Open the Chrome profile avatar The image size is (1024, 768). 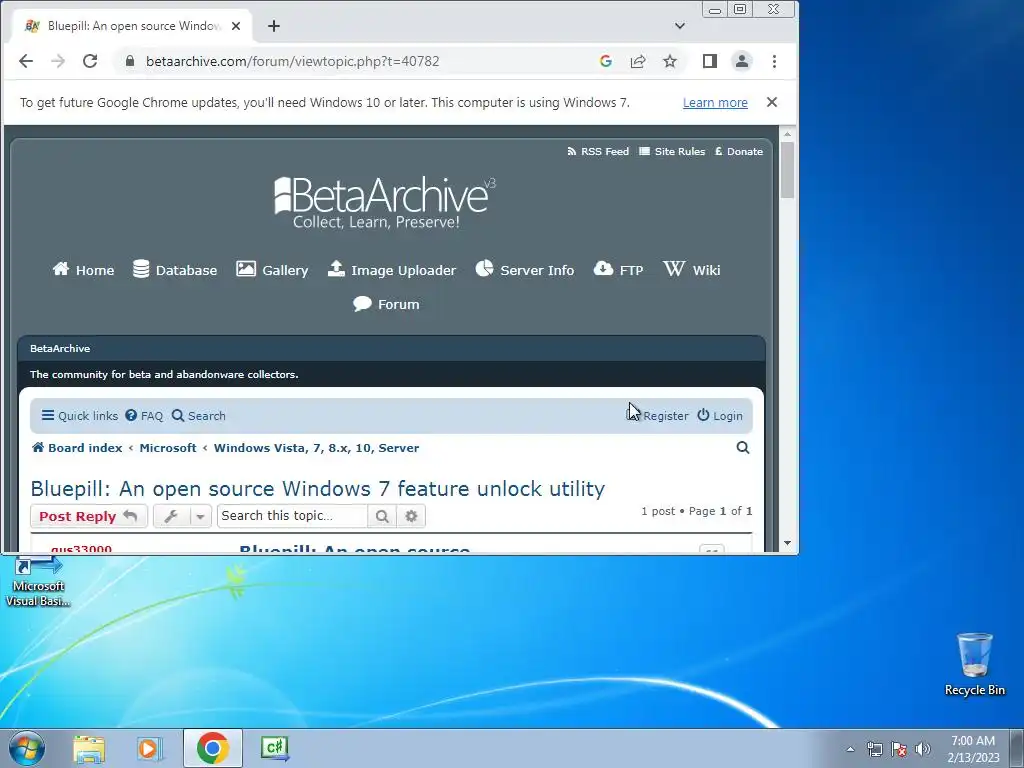[x=742, y=61]
